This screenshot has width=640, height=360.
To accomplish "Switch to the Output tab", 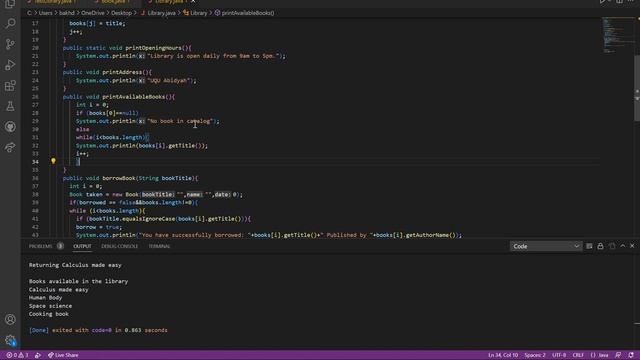I will 82,246.
